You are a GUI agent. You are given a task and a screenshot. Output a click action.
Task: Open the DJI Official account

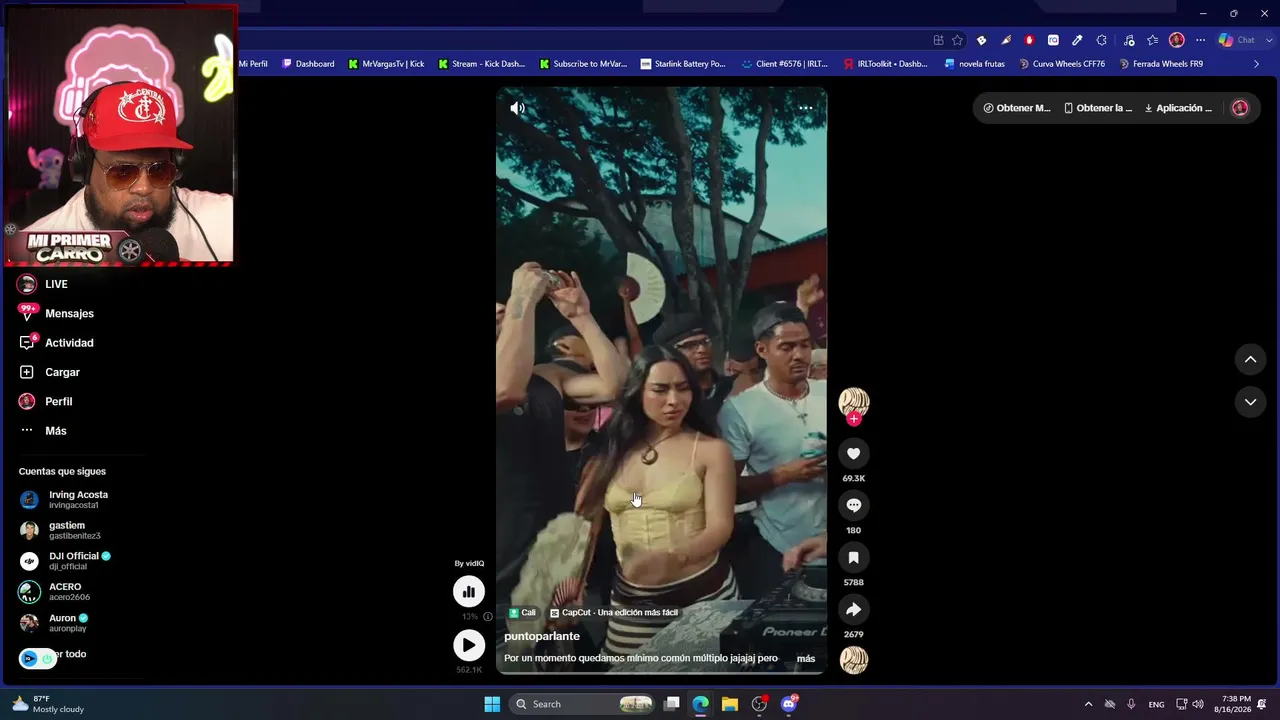[66, 561]
